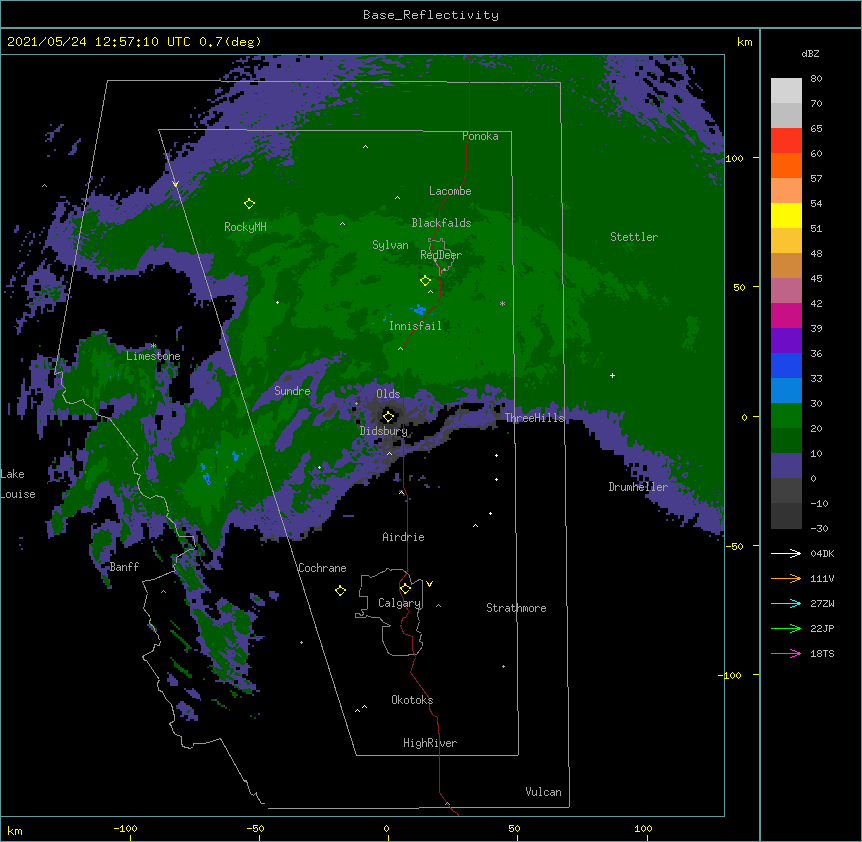Click the Olds city label
Screen dimensions: 862x842
pyautogui.click(x=388, y=394)
